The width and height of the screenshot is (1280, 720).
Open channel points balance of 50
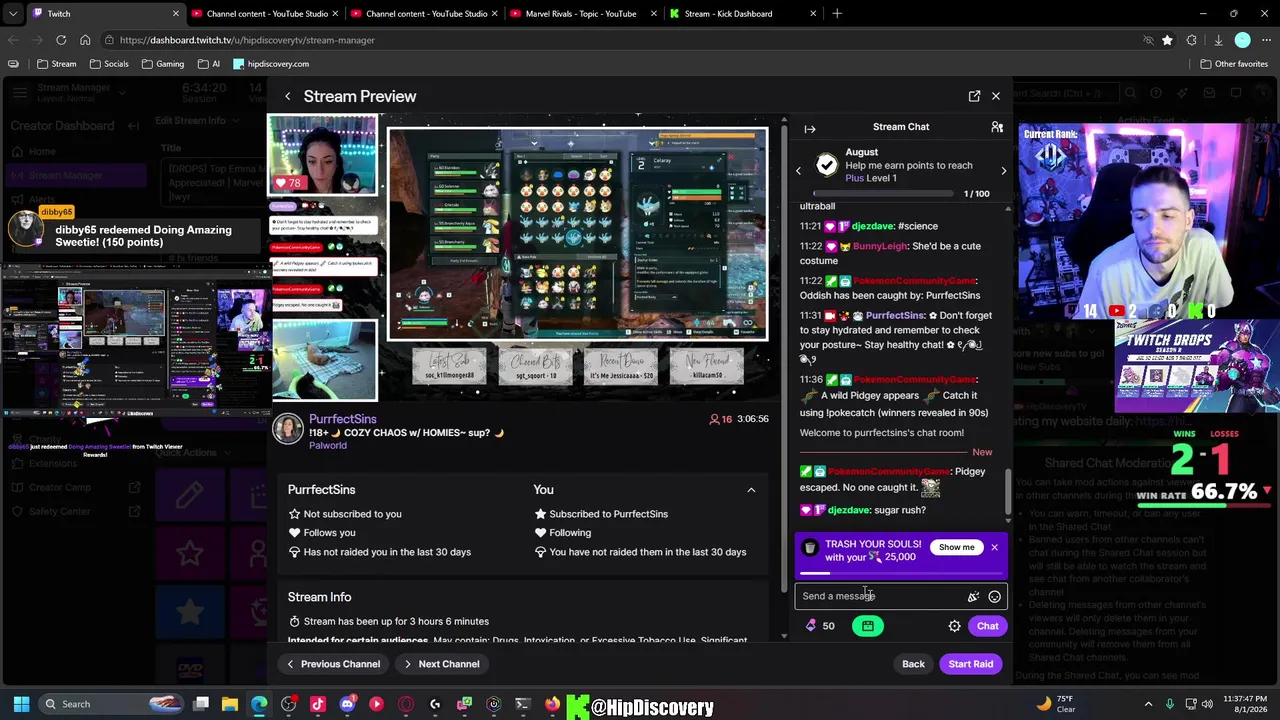click(x=821, y=626)
